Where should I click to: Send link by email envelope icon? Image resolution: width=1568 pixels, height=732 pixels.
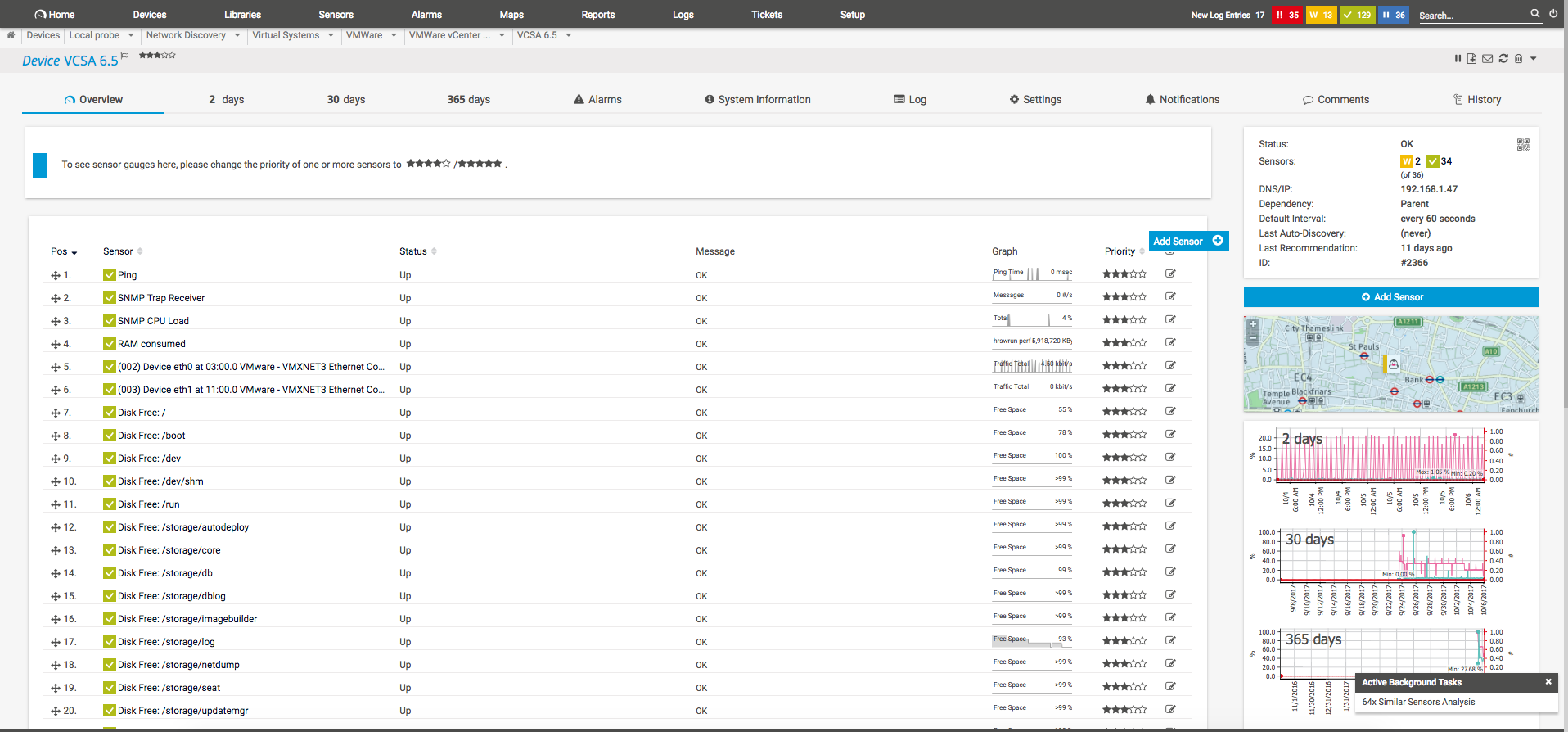coord(1488,59)
